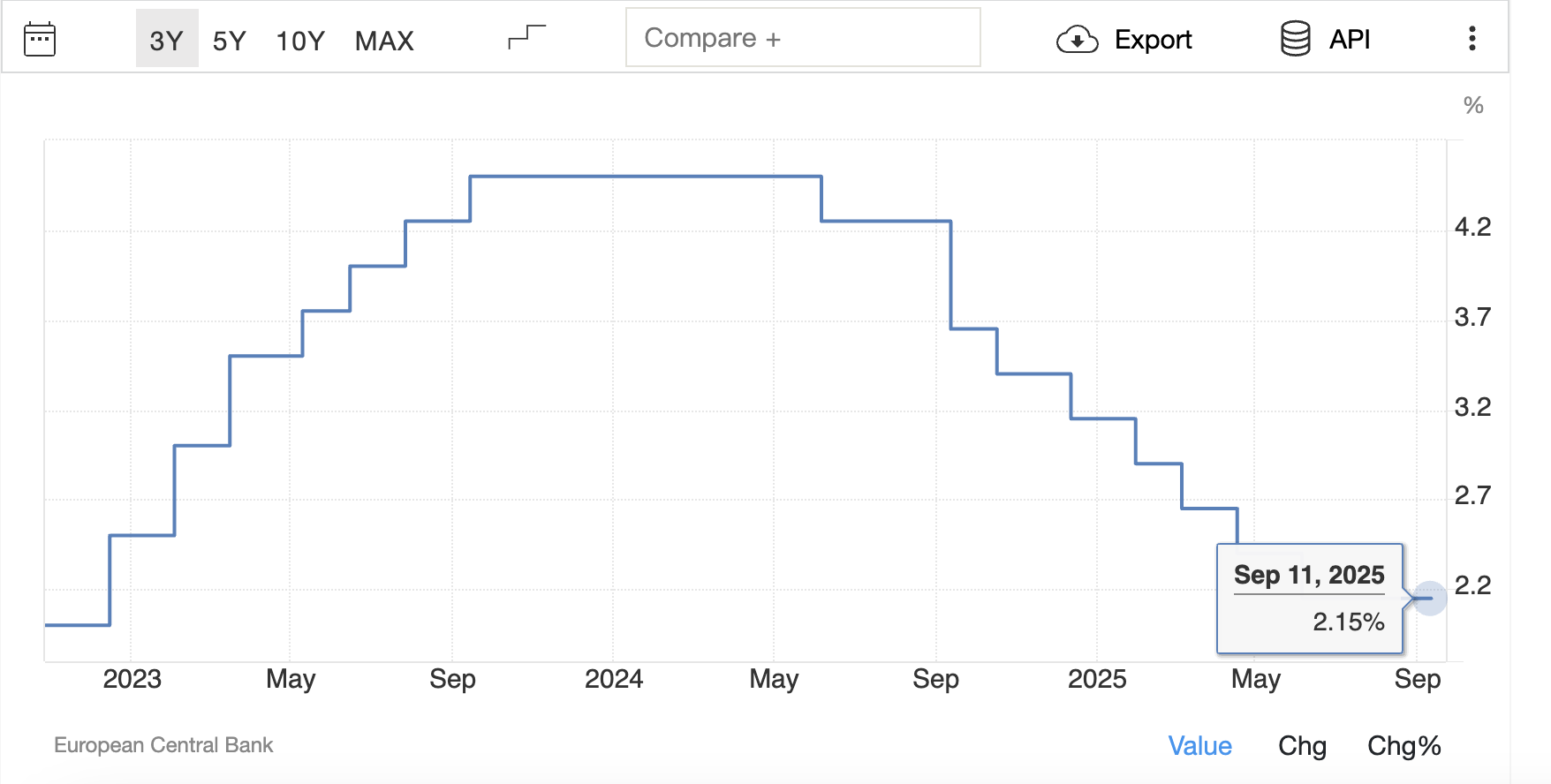Switch to Chg display mode
Screen dimensions: 1551x784
pyautogui.click(x=1302, y=746)
